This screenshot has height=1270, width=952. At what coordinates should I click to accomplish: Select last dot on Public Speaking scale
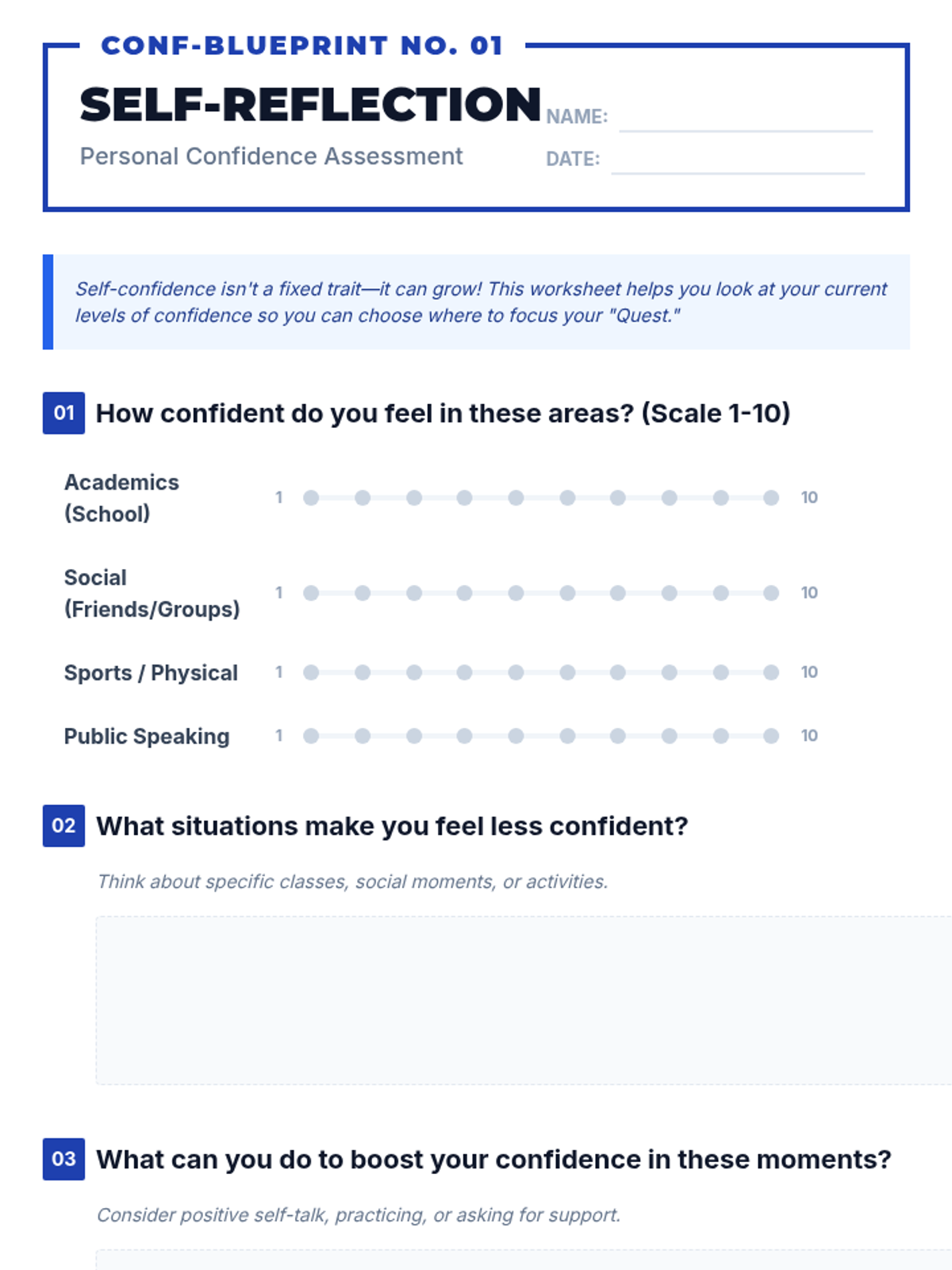click(771, 736)
